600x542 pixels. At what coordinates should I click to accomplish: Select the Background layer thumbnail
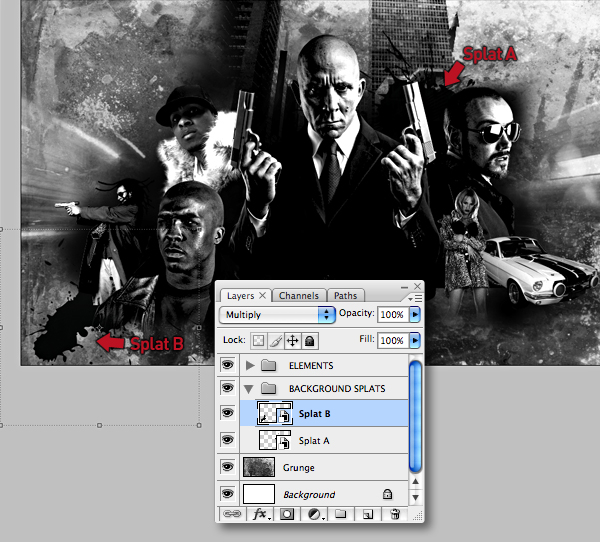[x=259, y=494]
